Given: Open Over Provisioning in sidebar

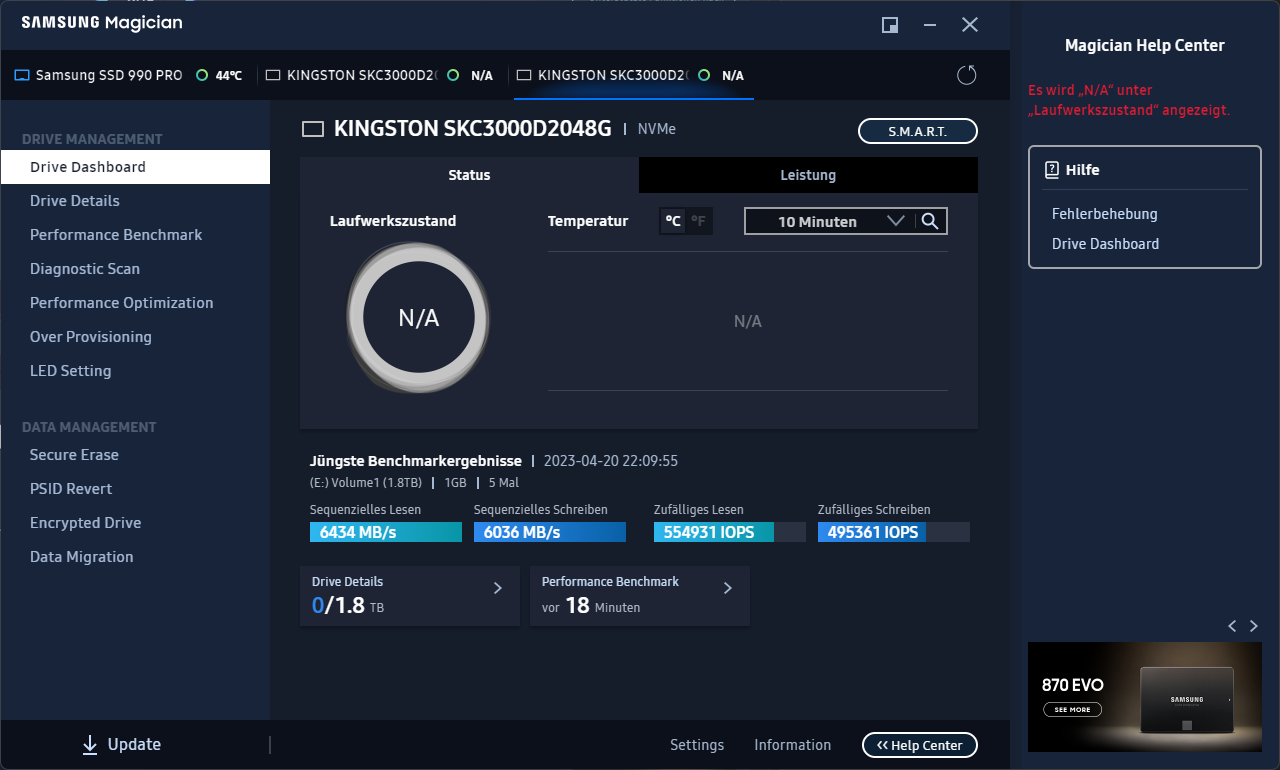Looking at the screenshot, I should coord(135,337).
